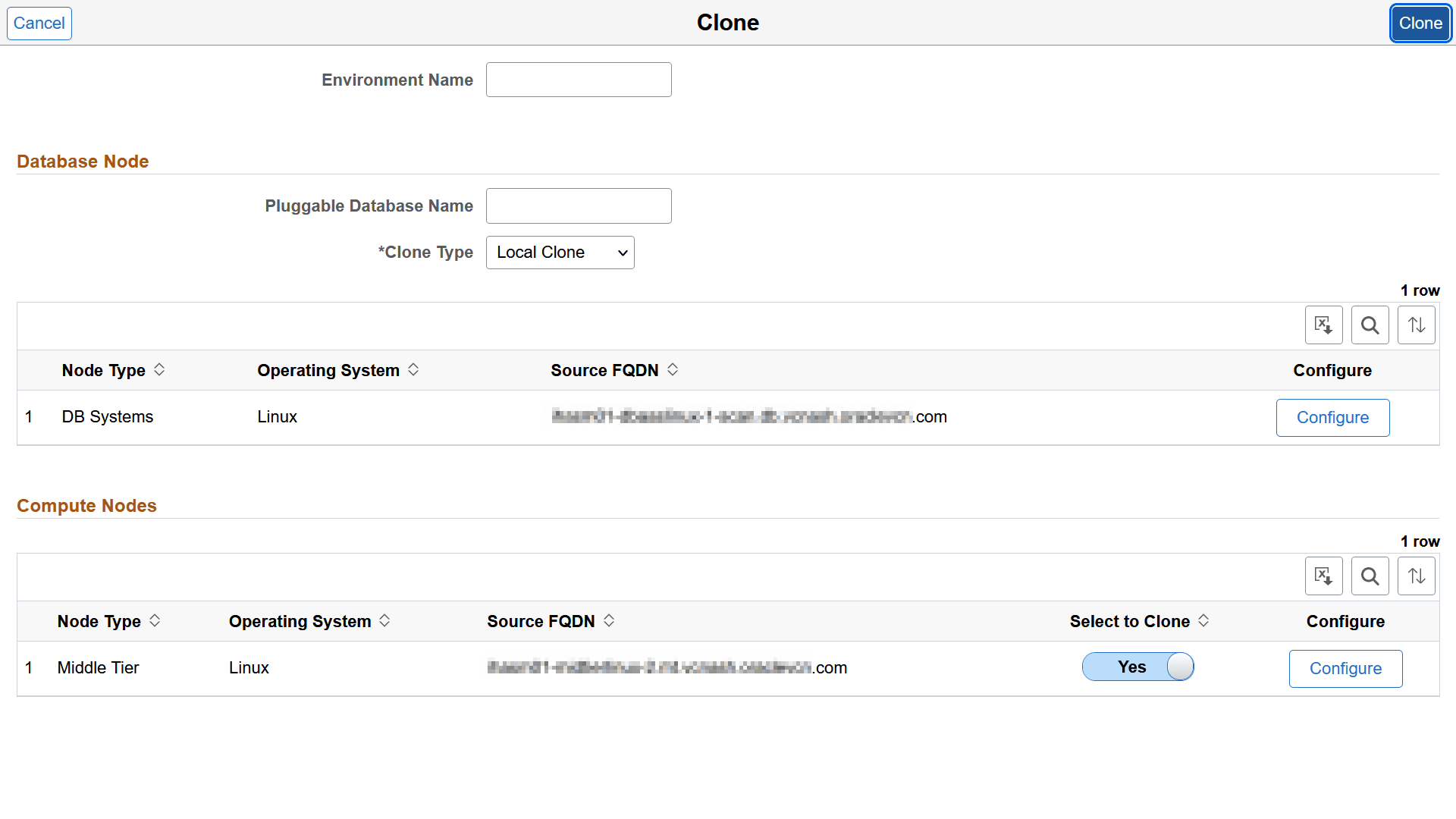Sort the Node Type column in Database Node
This screenshot has height=819, width=1456.
pyautogui.click(x=159, y=369)
